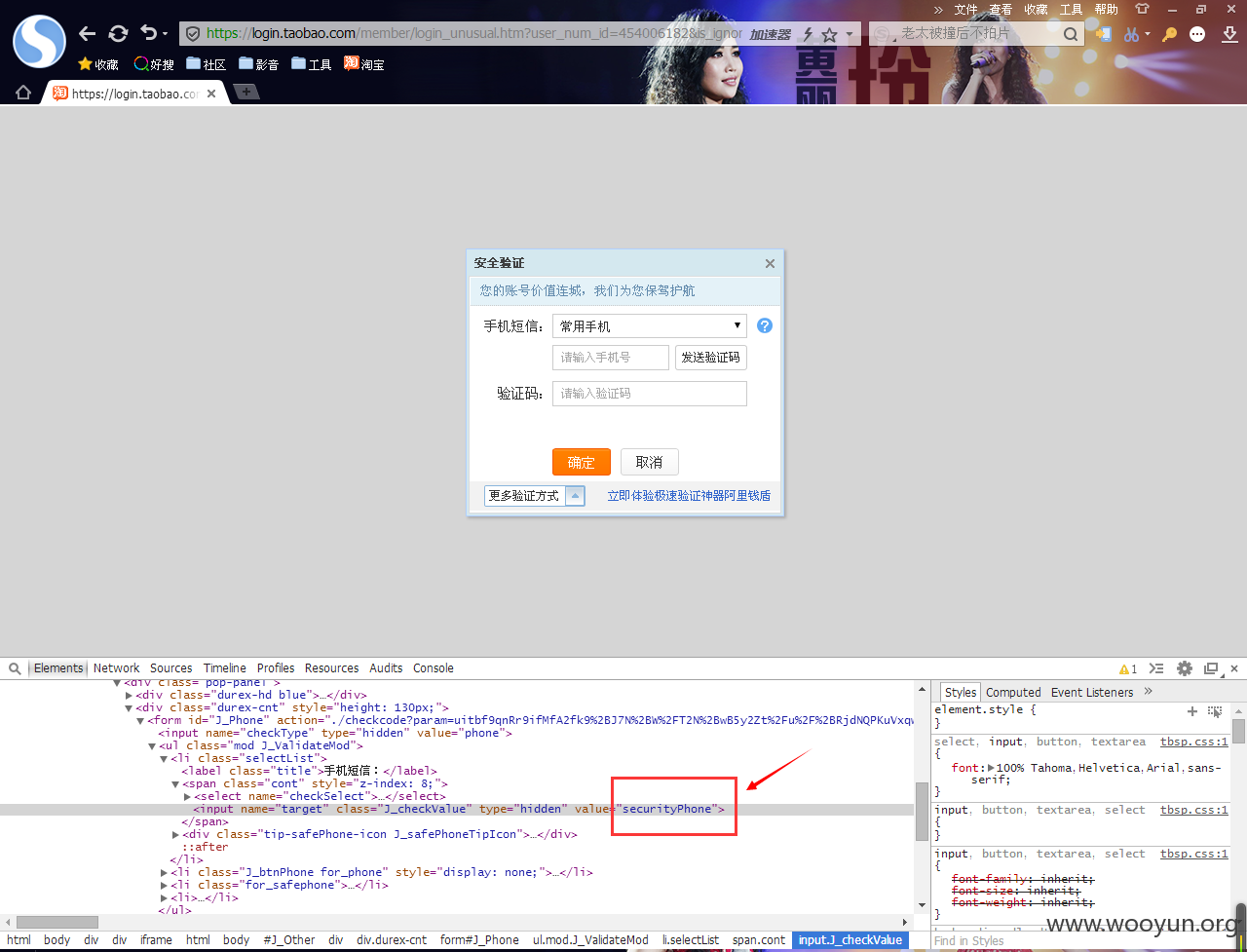
Task: Click the DevTools undock window icon
Action: tap(1211, 669)
